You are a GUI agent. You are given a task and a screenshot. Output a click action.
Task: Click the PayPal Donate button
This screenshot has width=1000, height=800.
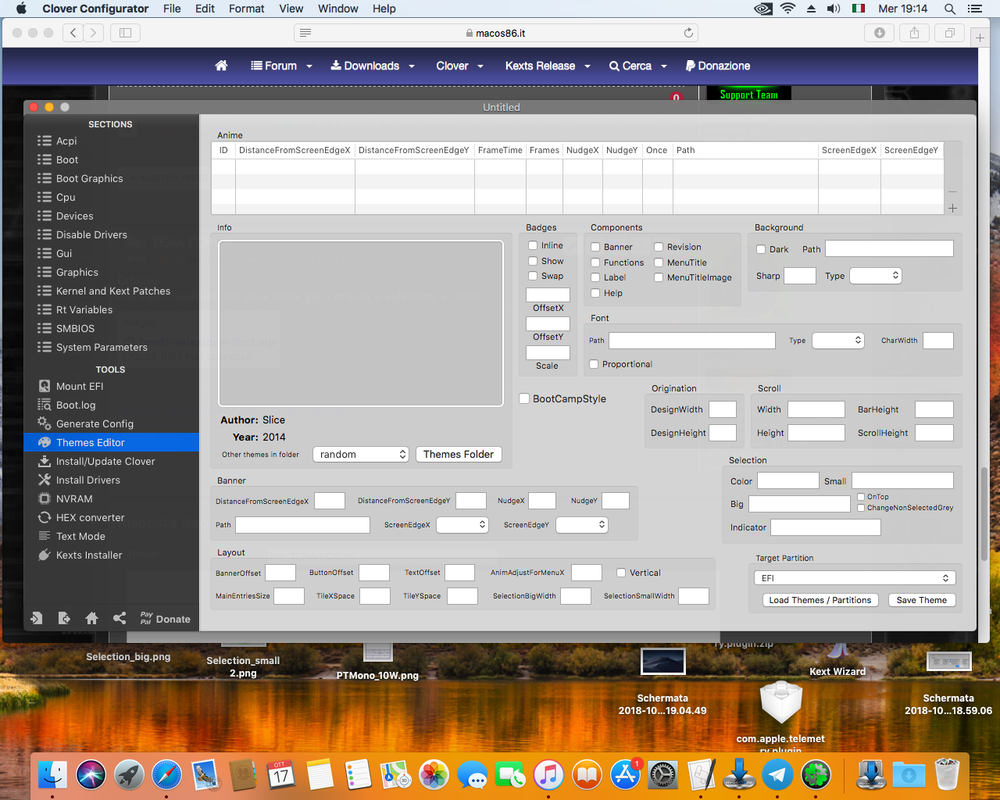click(x=165, y=619)
